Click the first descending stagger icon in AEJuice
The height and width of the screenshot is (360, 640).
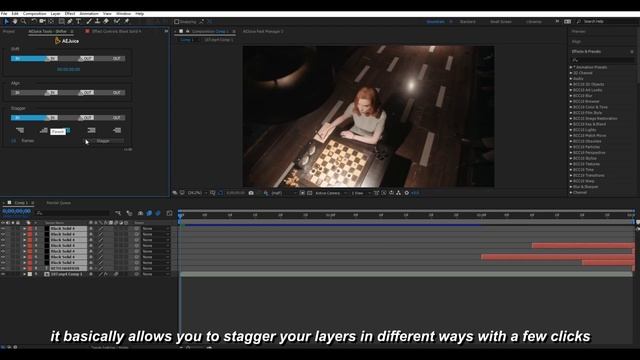pos(20,130)
